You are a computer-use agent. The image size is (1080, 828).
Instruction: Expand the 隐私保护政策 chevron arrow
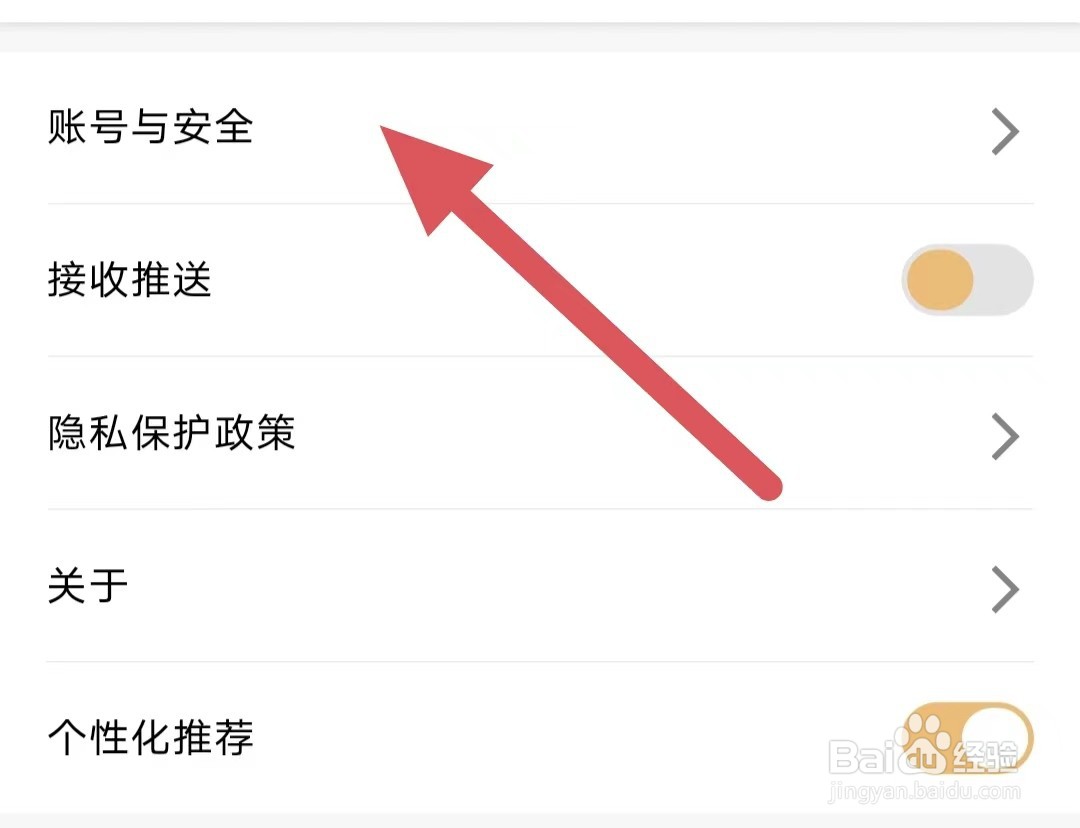tap(1004, 437)
